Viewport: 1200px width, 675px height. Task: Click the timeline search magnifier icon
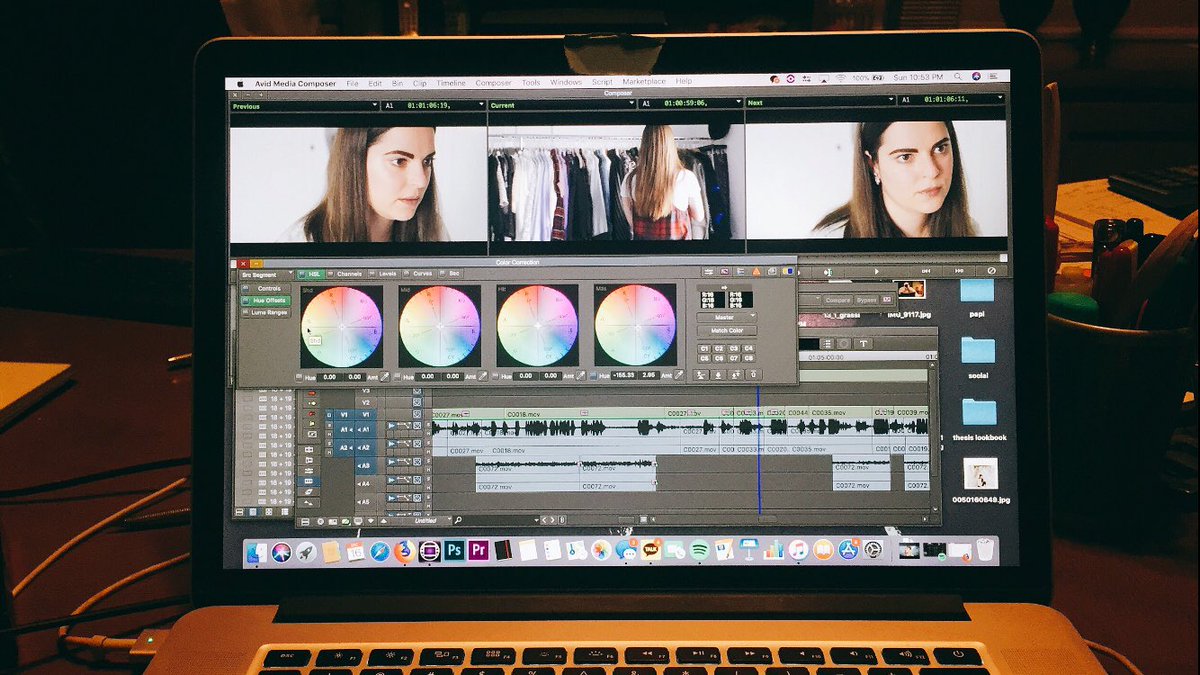458,520
